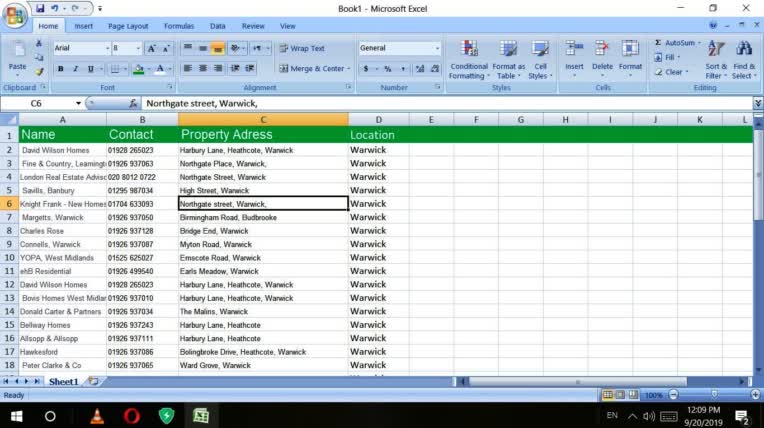This screenshot has height=428, width=764.
Task: Switch to Normal view in status bar
Action: [x=607, y=394]
